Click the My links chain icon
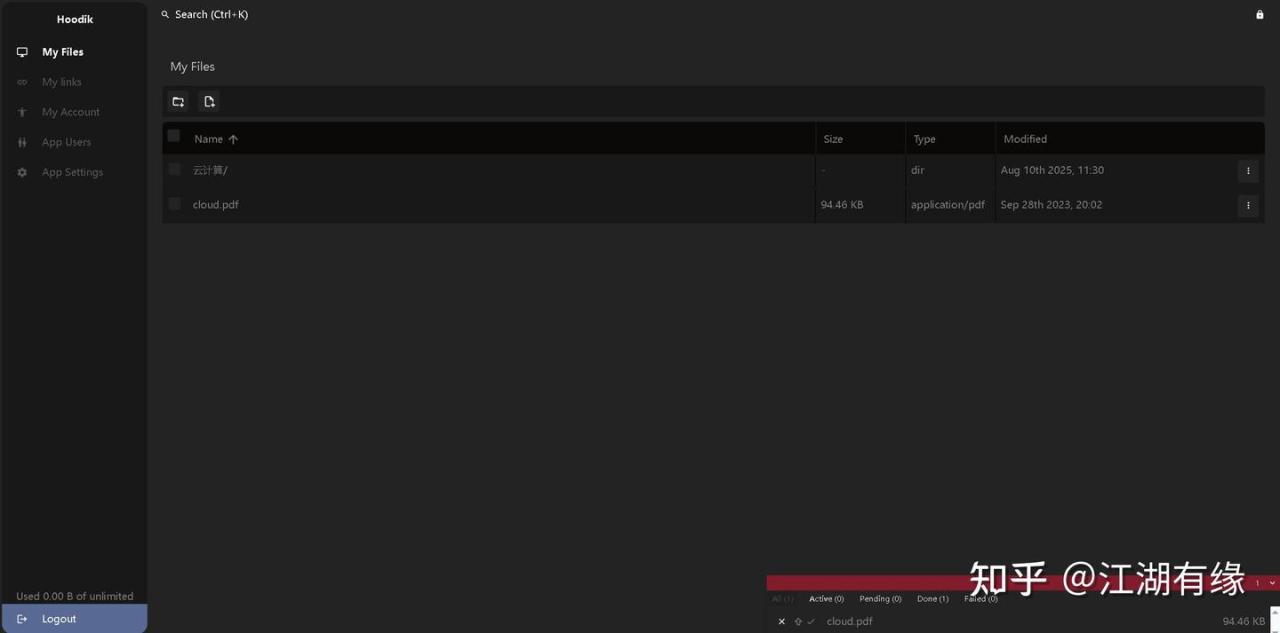The image size is (1280, 633). (22, 82)
